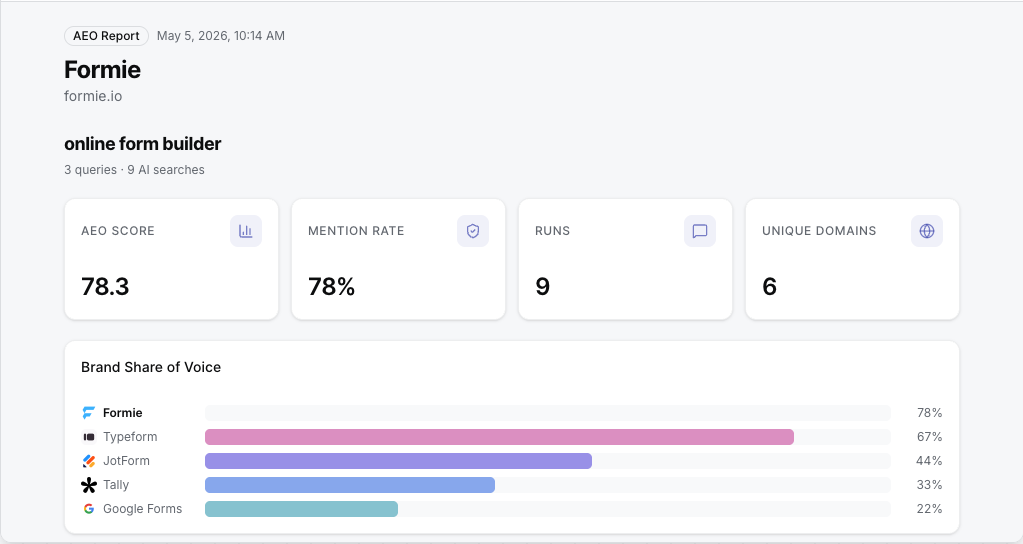Click the runs value 9
Image resolution: width=1023 pixels, height=544 pixels.
coord(543,286)
